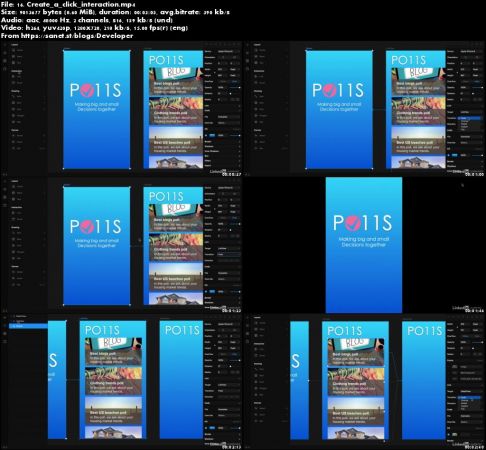Screen dimensions: 486x450
Task: Adjust the opacity slider in top-left frame's properties
Action: 234,87
